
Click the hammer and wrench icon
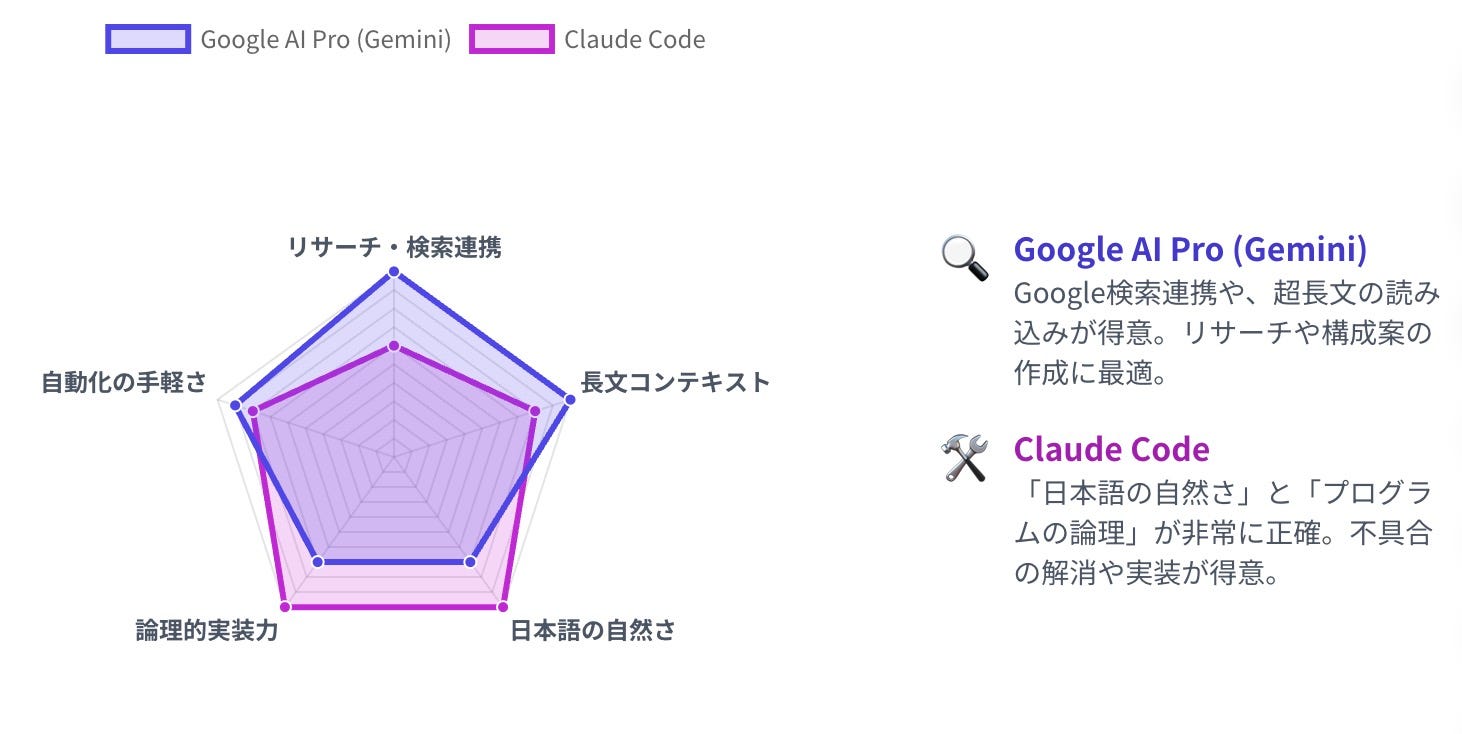[x=965, y=459]
